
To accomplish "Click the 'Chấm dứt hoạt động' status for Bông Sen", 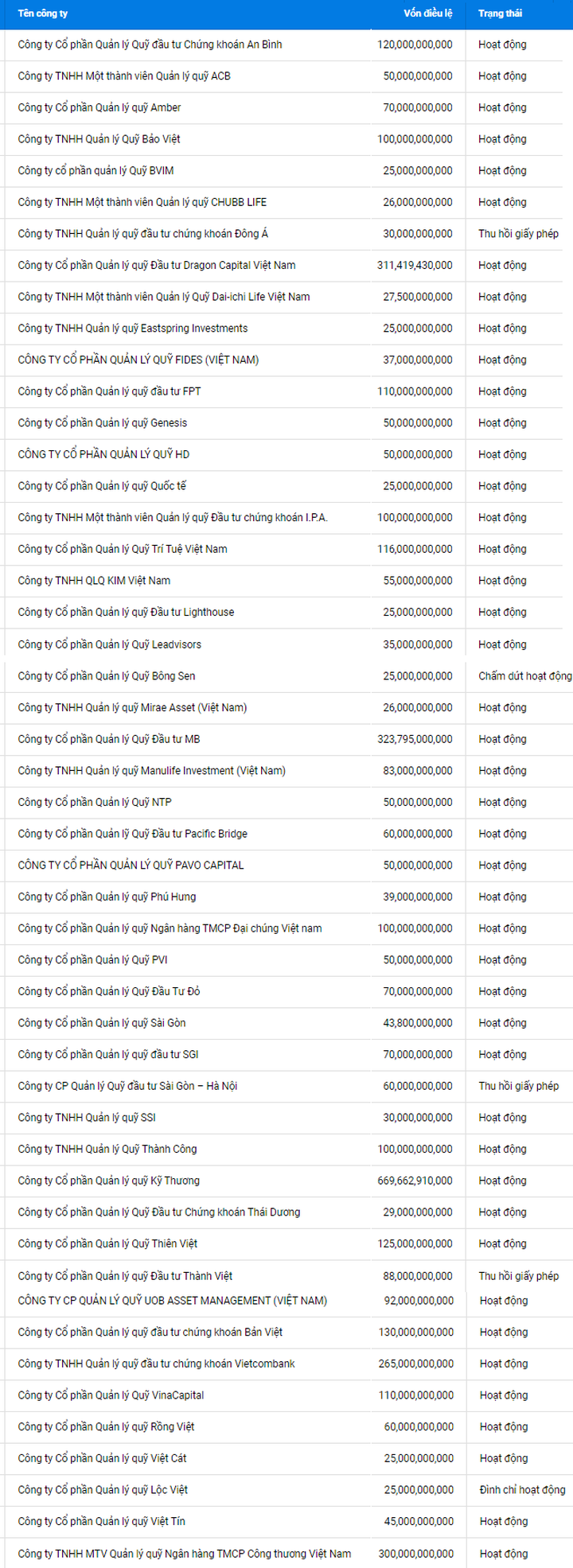I will (x=524, y=676).
